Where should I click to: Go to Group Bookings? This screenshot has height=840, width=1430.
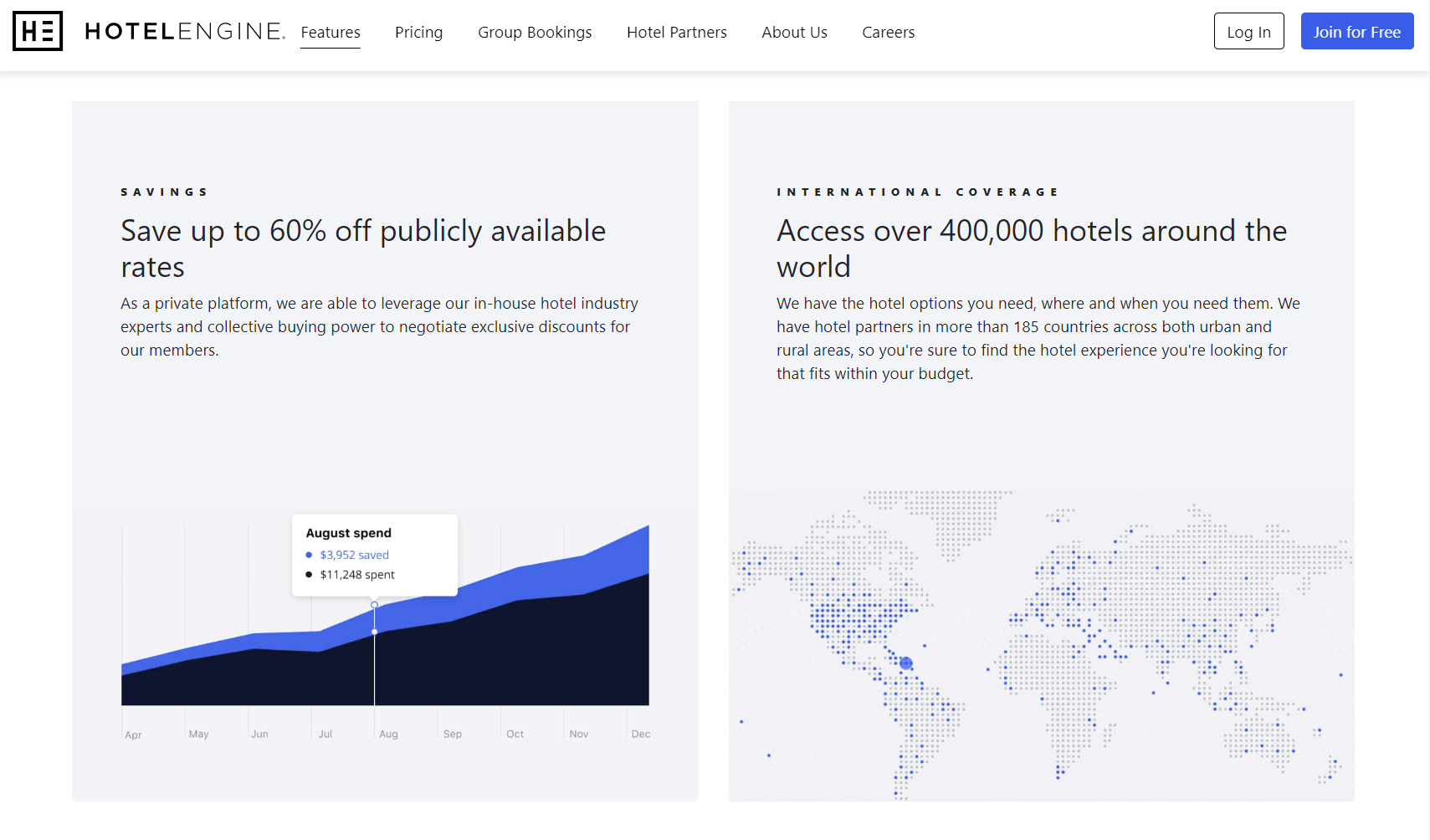coord(535,33)
